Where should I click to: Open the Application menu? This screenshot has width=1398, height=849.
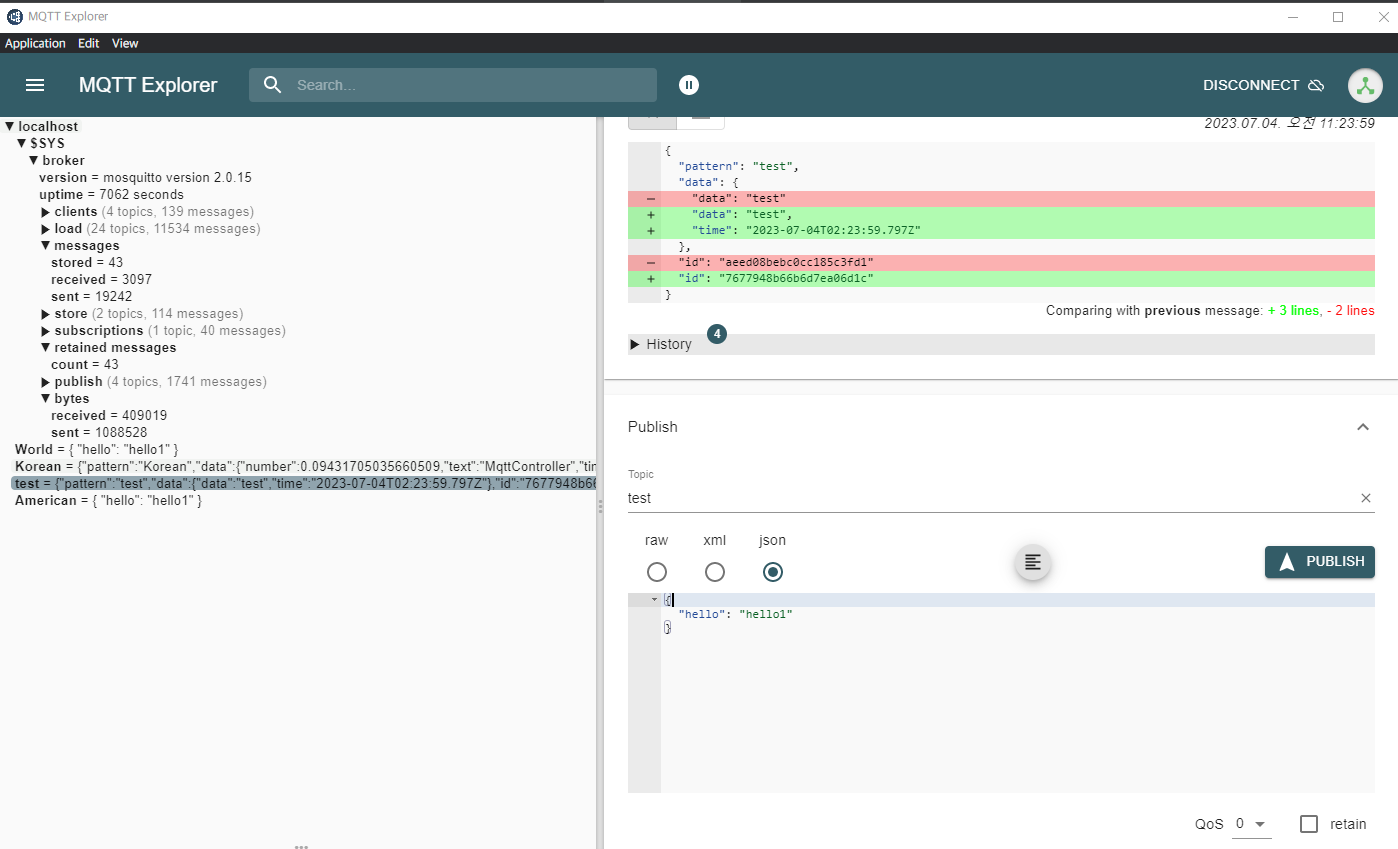tap(35, 43)
